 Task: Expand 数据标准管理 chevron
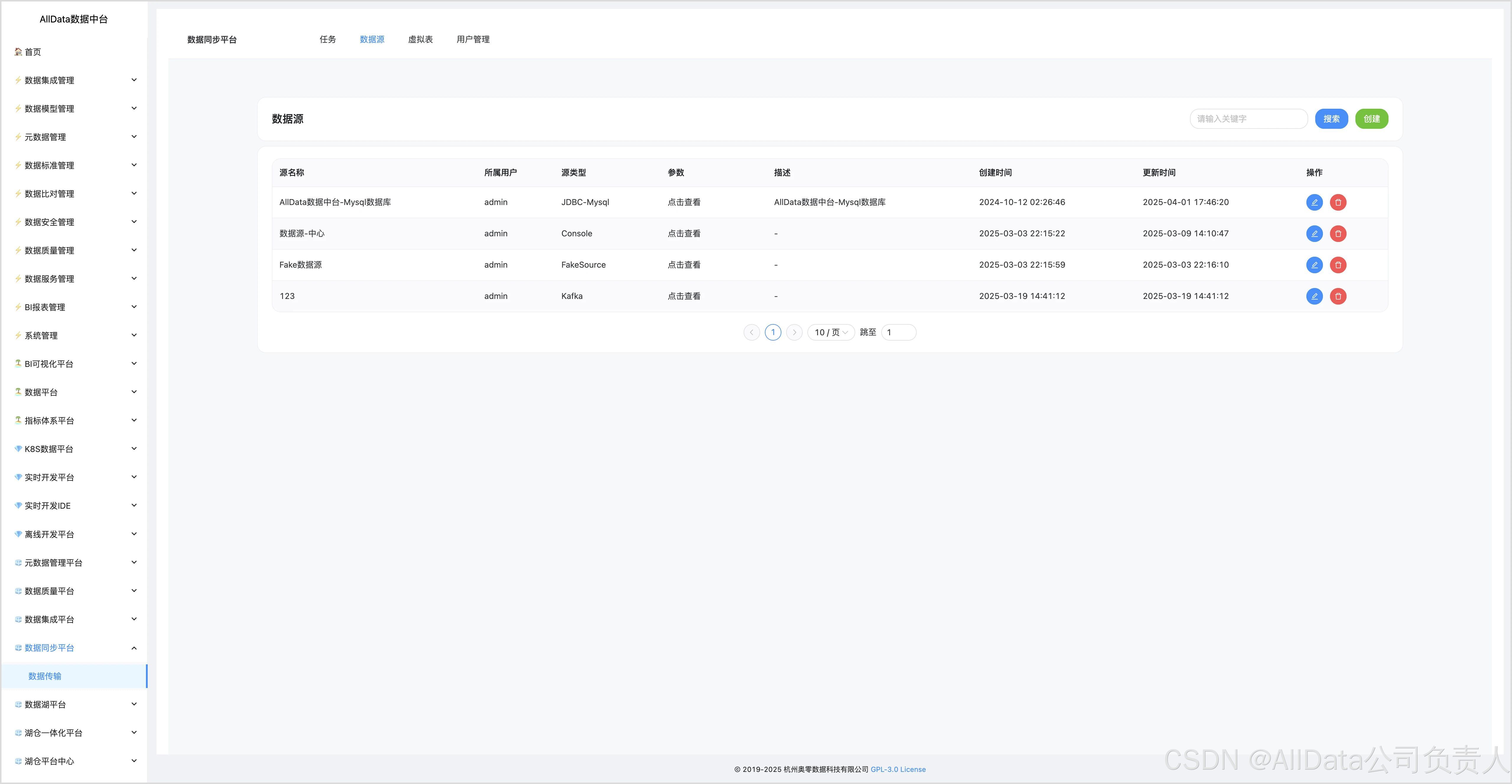(x=134, y=165)
